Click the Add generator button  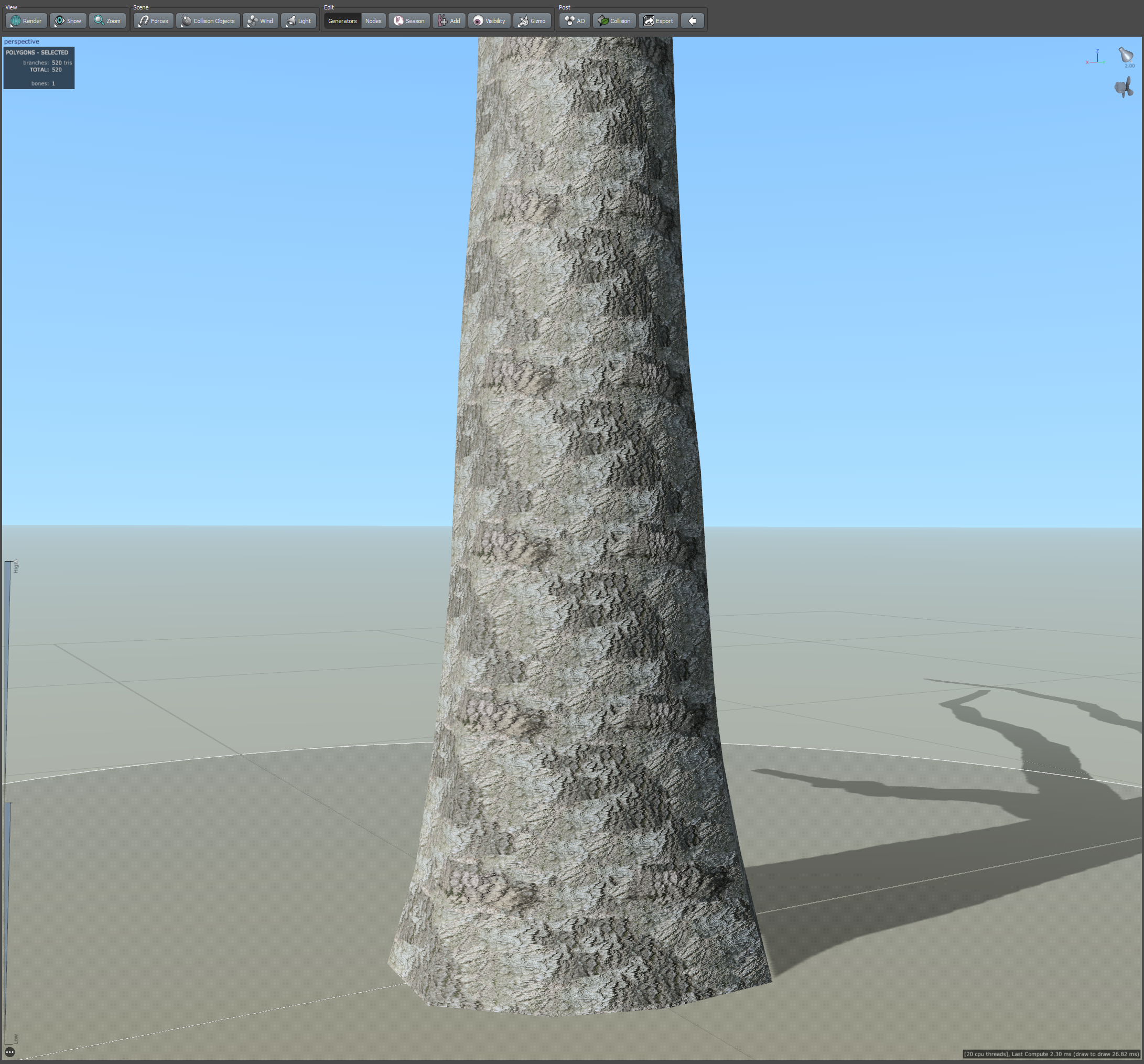tap(449, 21)
